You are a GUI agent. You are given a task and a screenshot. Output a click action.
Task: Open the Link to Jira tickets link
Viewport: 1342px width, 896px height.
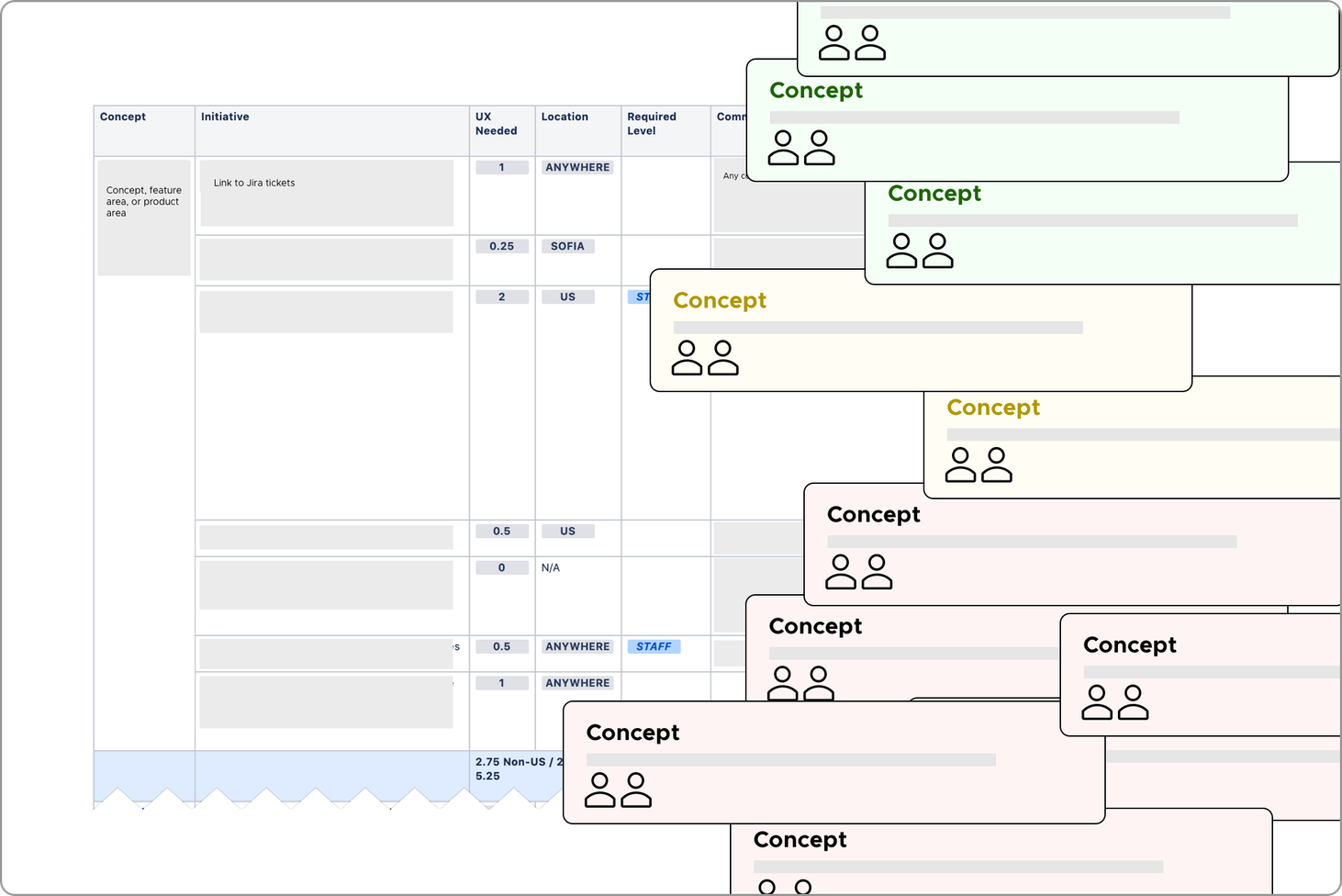pyautogui.click(x=252, y=183)
